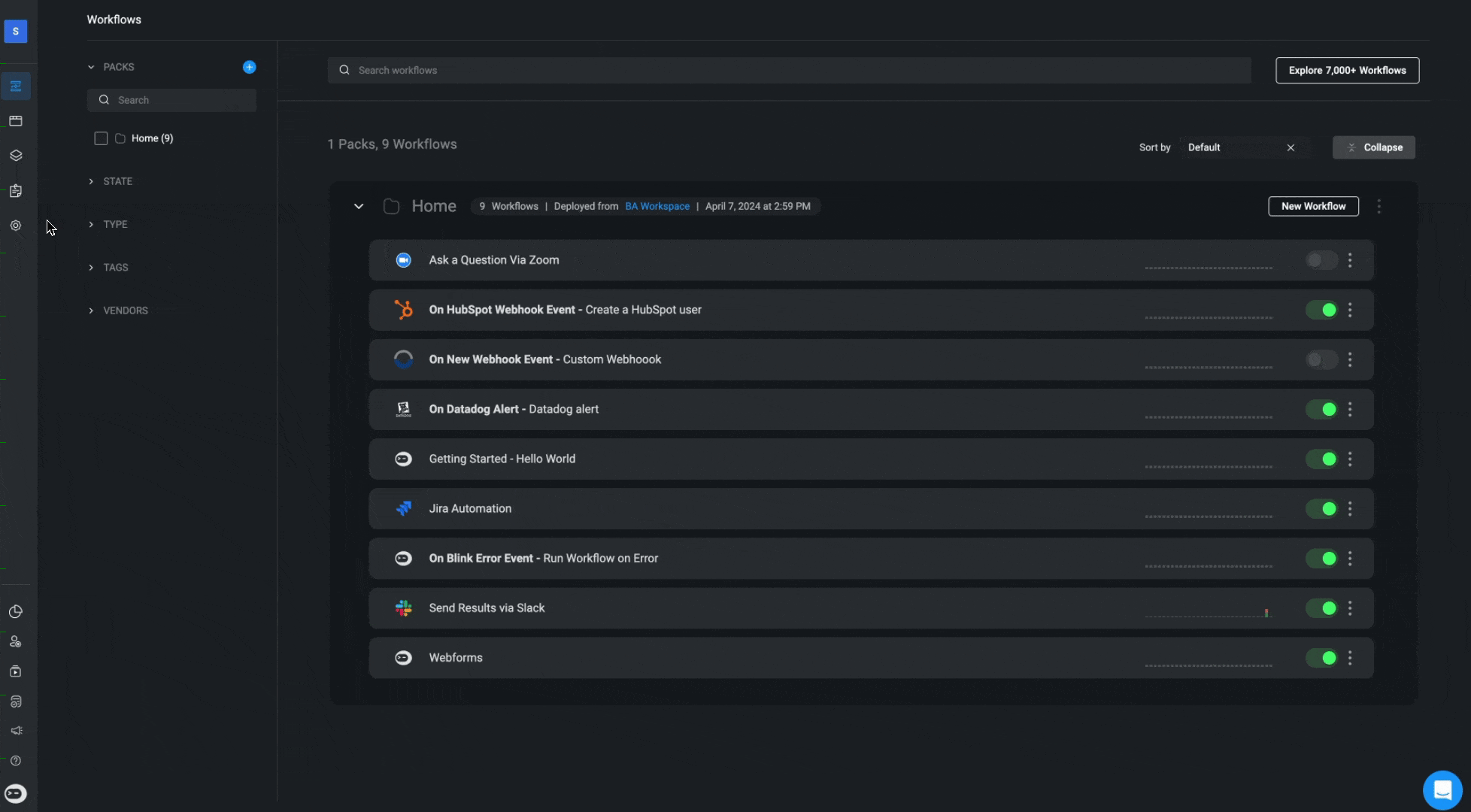Check the Home (9) pack checkbox
The width and height of the screenshot is (1471, 812).
101,138
